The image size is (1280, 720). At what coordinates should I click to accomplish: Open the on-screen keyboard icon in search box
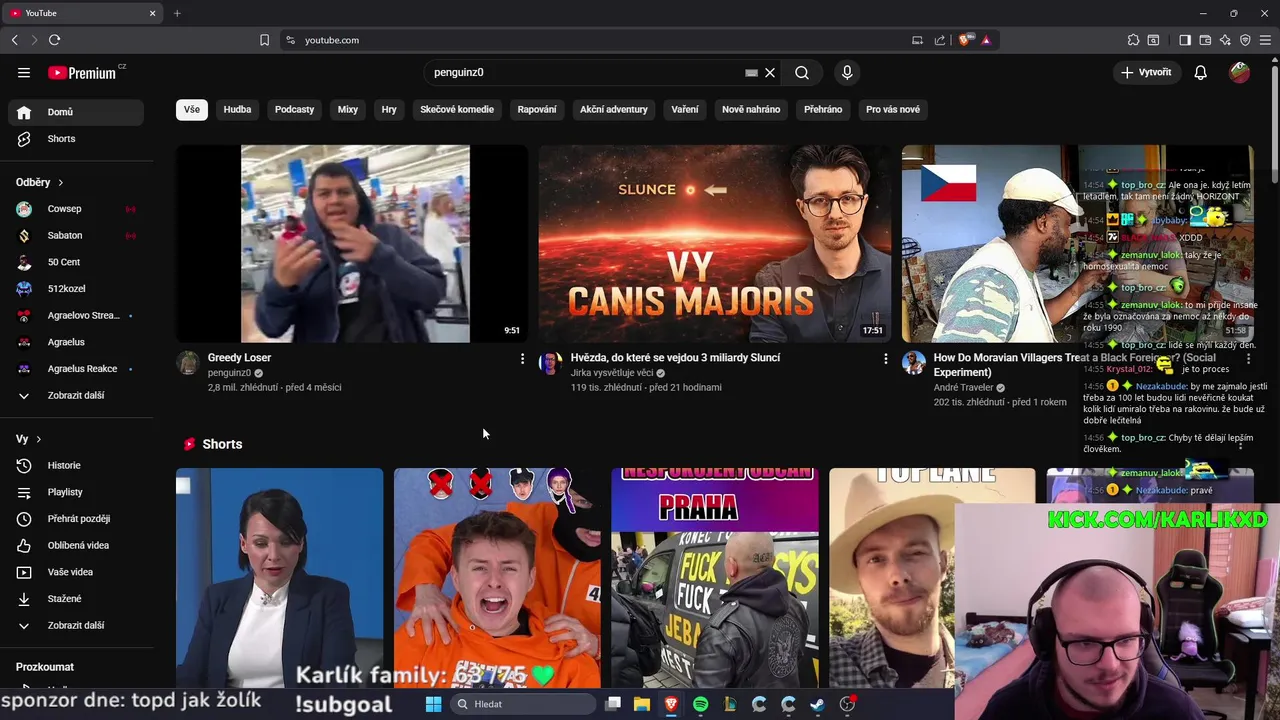pos(751,72)
